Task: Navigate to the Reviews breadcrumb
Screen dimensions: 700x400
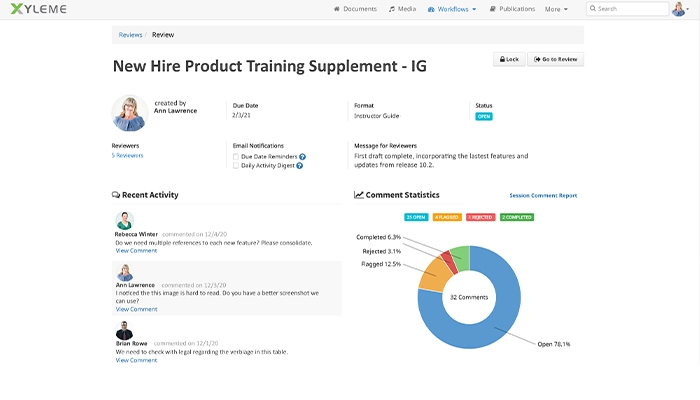Action: coord(130,34)
